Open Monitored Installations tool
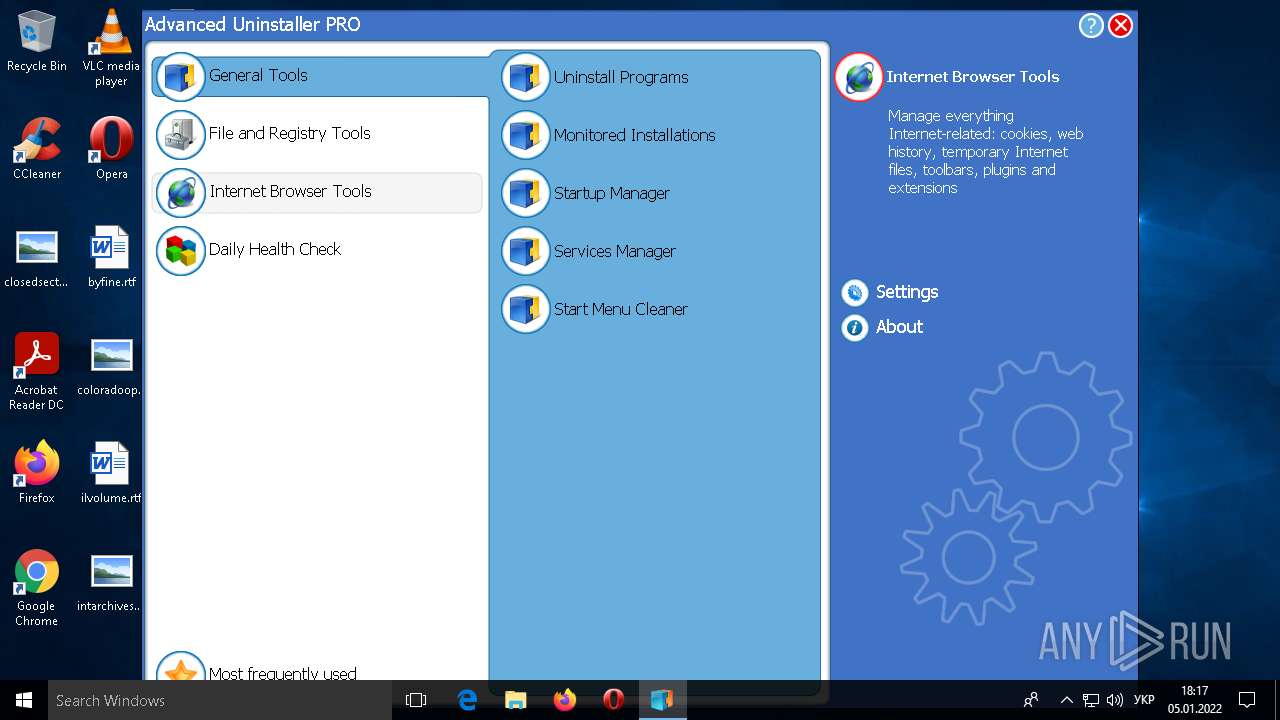 point(634,135)
